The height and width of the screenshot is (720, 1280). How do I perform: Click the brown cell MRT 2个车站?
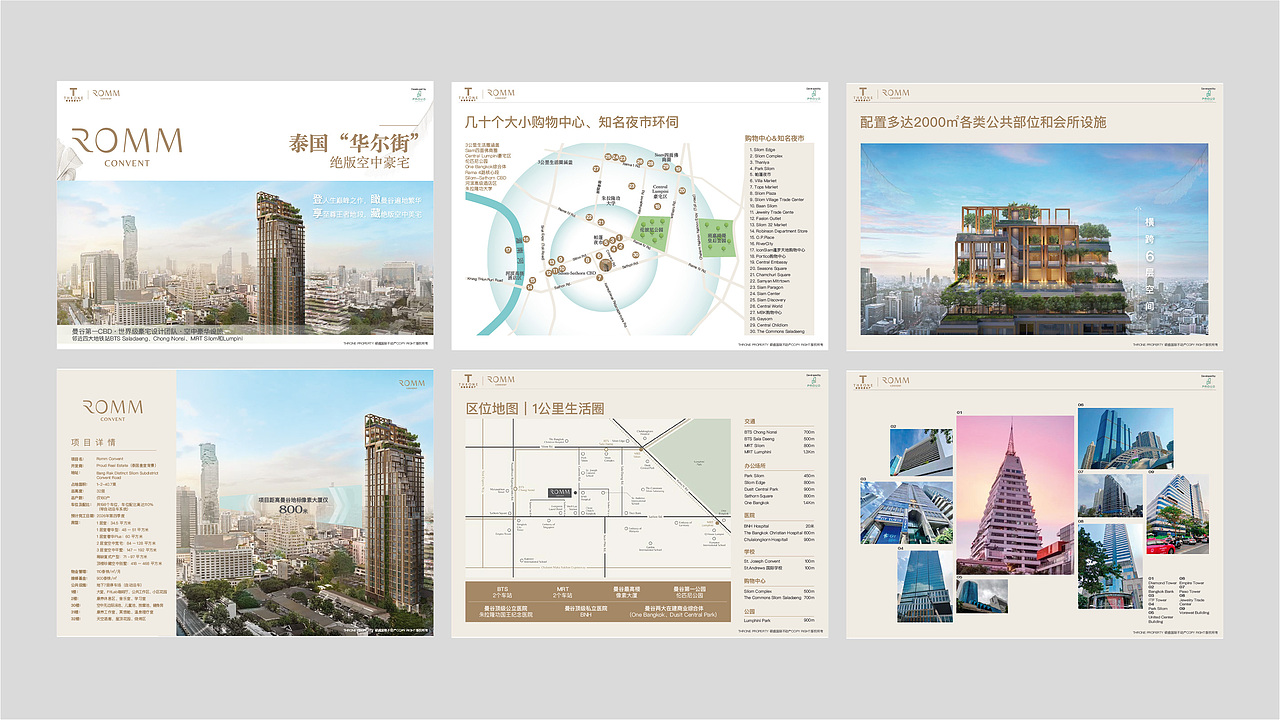tap(563, 592)
